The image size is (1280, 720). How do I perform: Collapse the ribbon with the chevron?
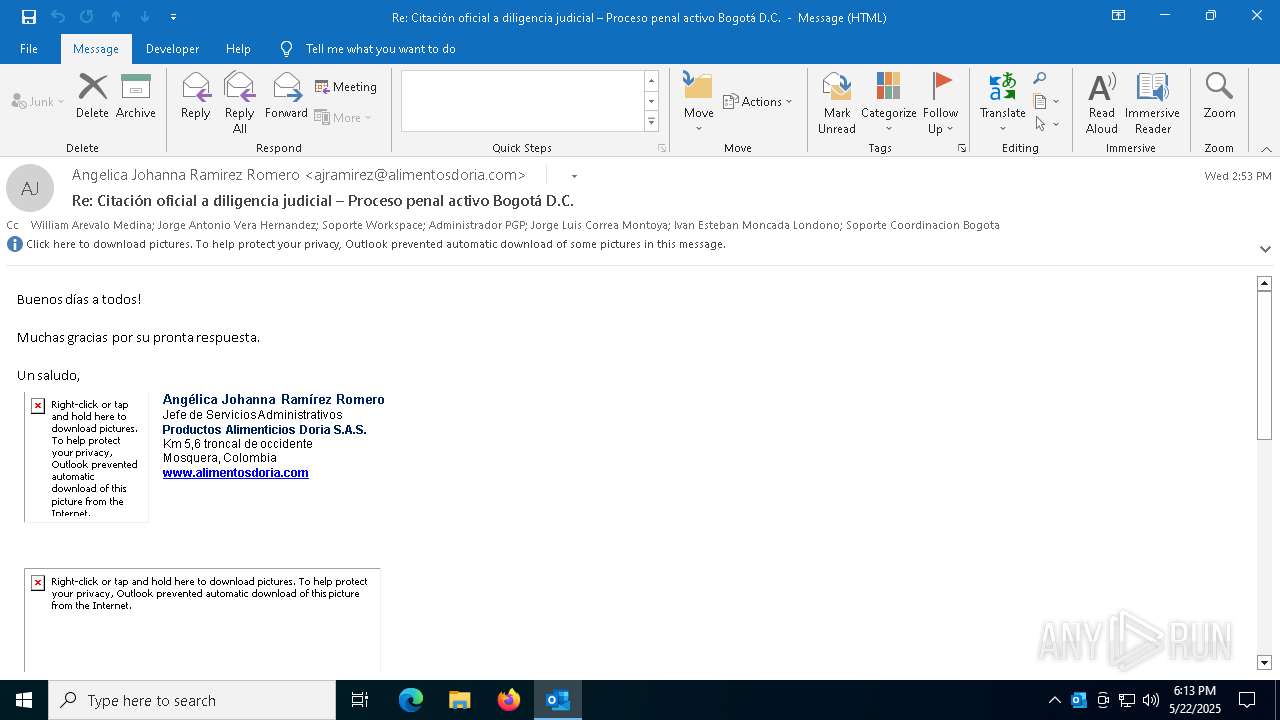1266,149
